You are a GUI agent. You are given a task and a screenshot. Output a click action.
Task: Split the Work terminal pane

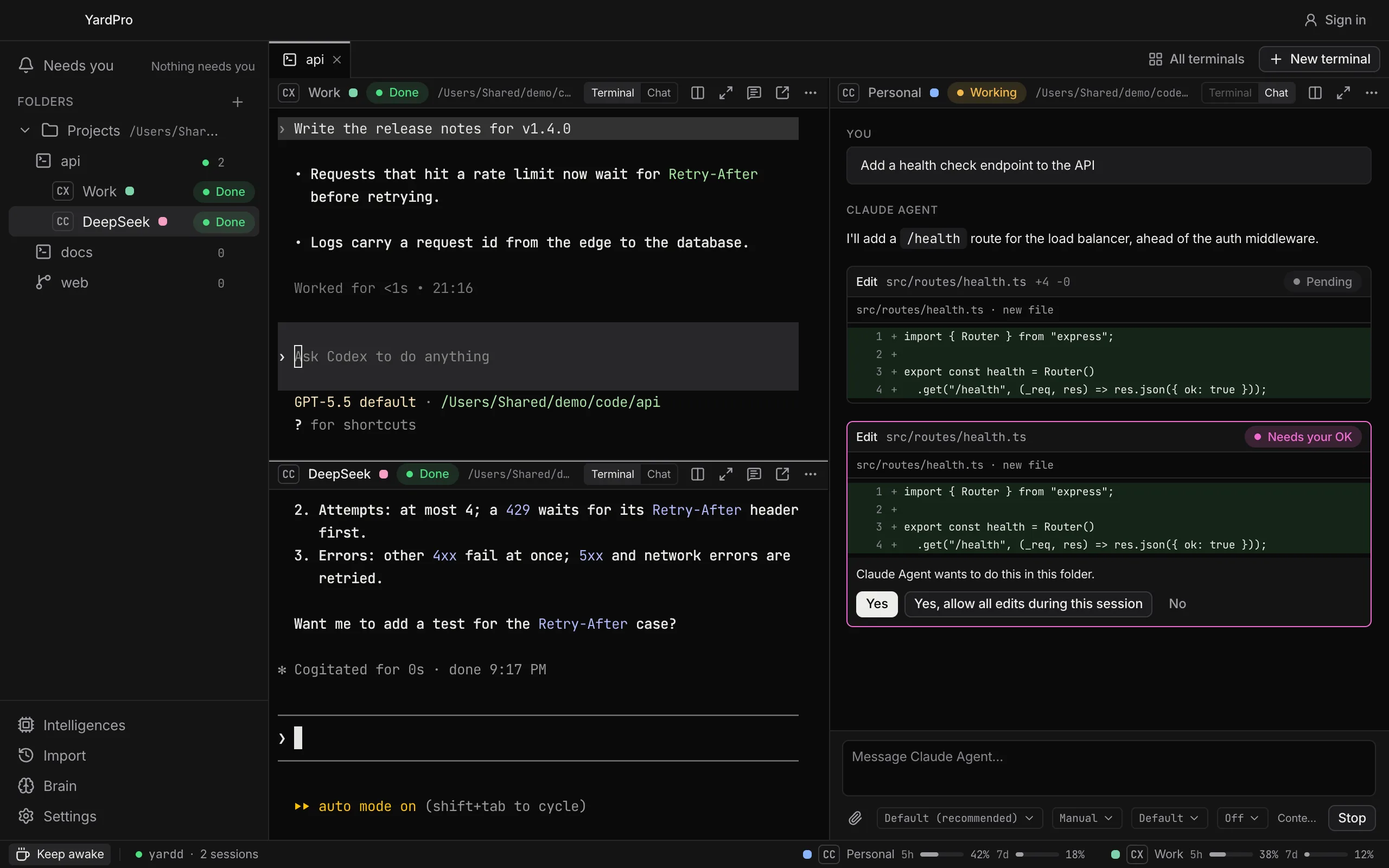[x=697, y=93]
